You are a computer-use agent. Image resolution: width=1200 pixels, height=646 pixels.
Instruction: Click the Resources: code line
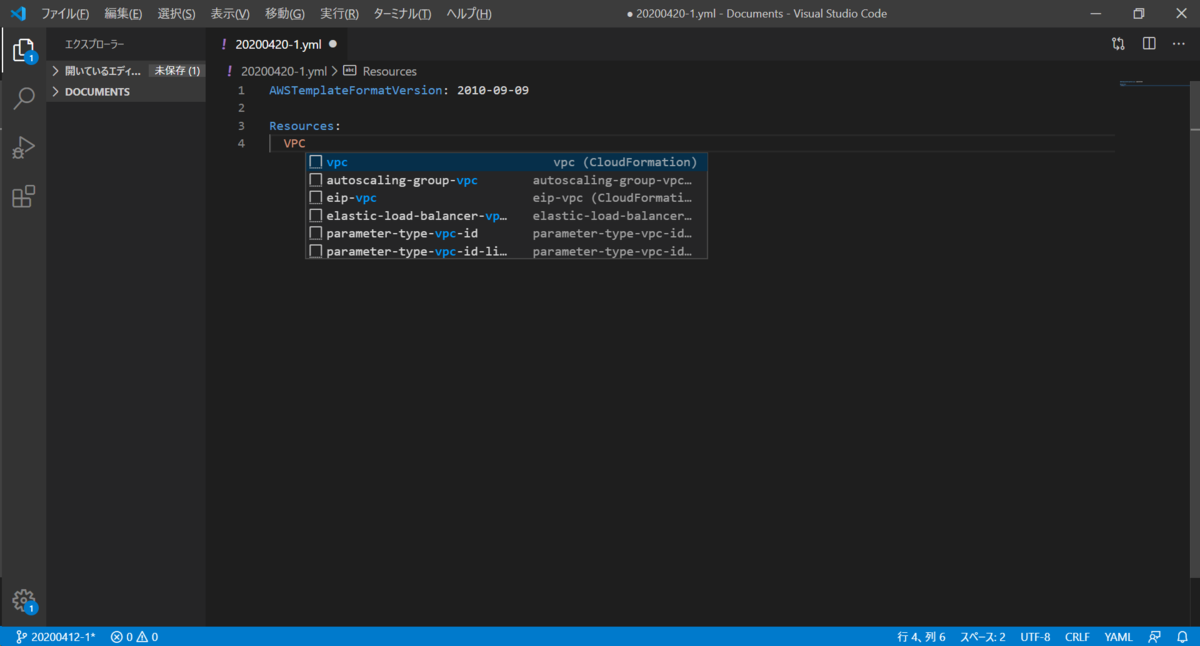tap(305, 126)
